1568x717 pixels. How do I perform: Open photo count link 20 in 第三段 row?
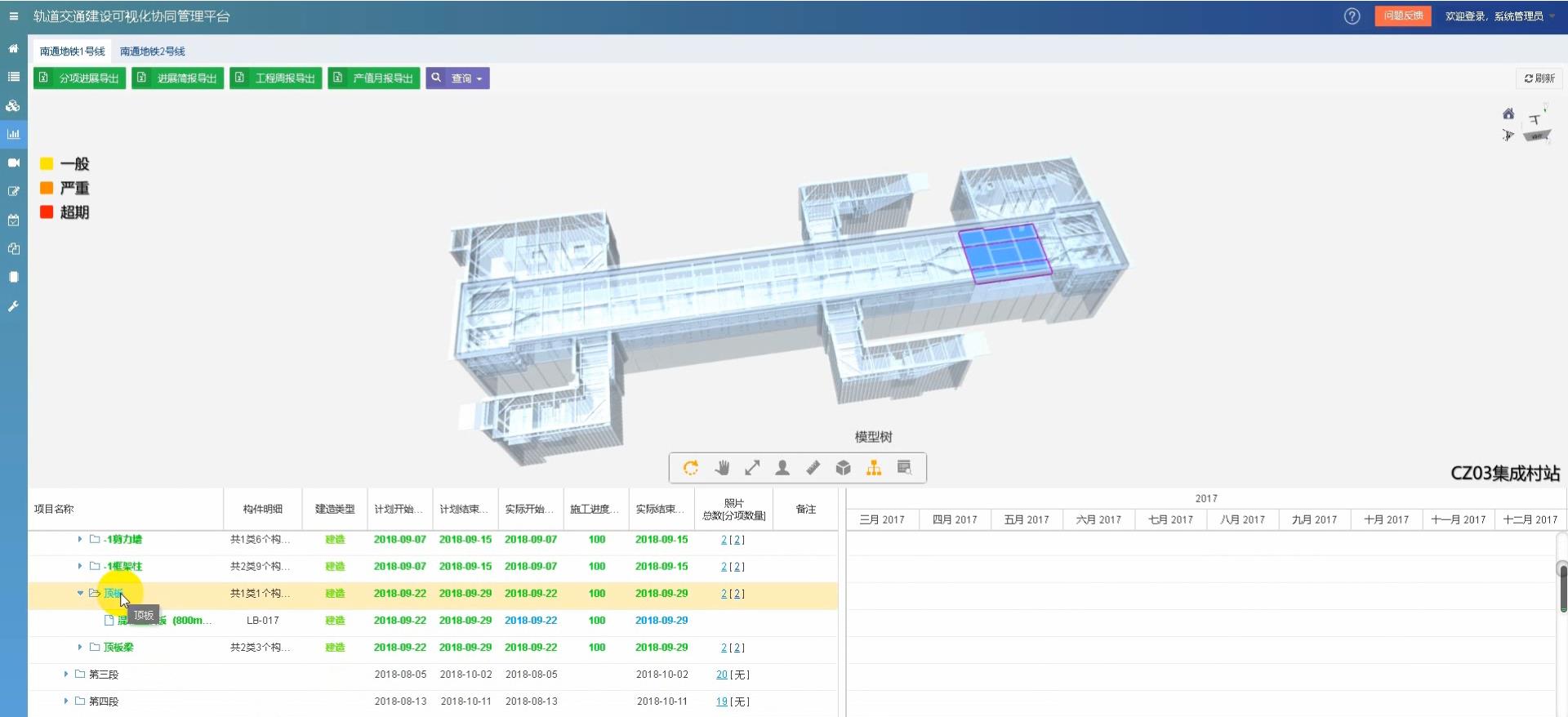coord(722,675)
